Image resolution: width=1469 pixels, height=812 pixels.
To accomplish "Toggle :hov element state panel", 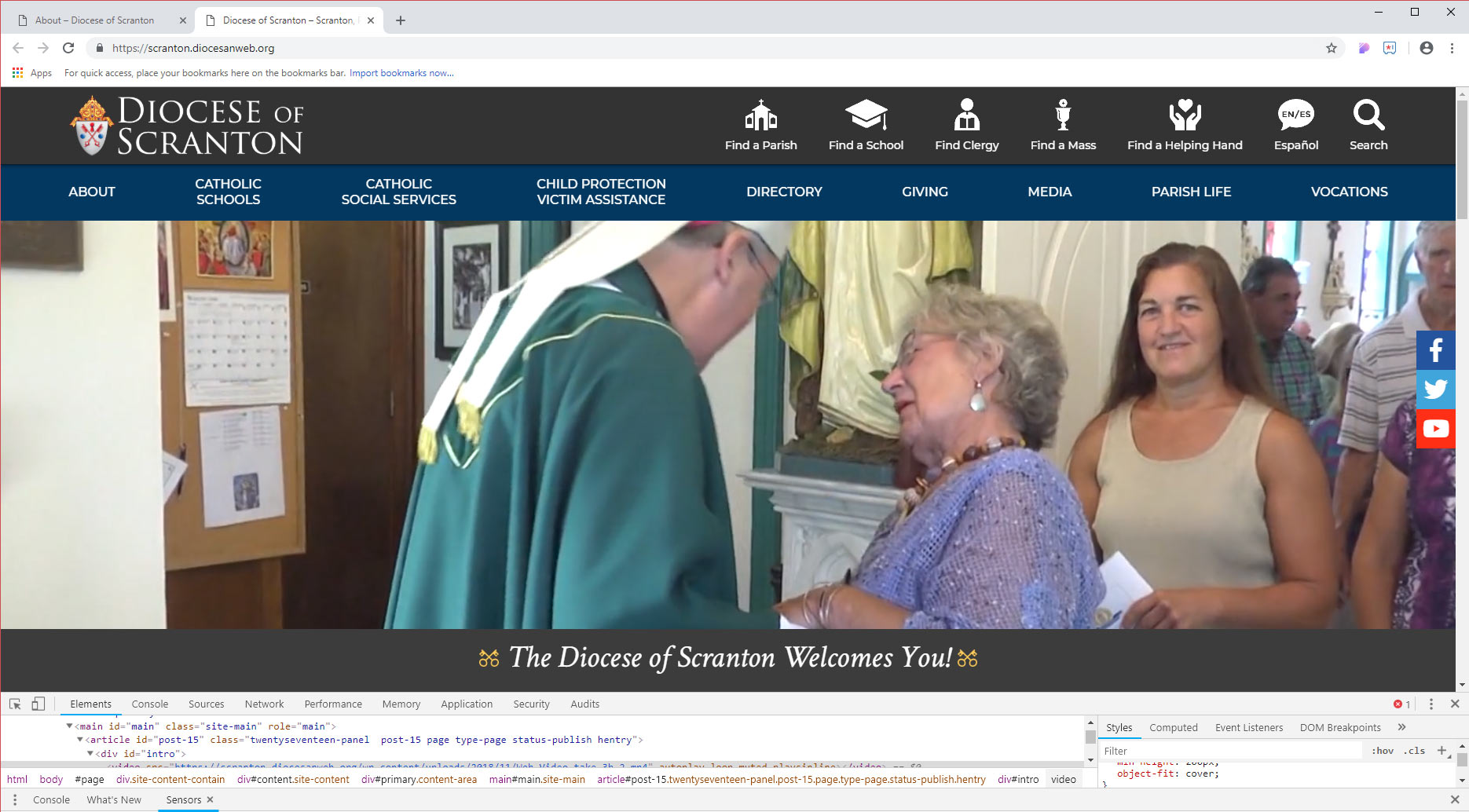I will [x=1382, y=751].
